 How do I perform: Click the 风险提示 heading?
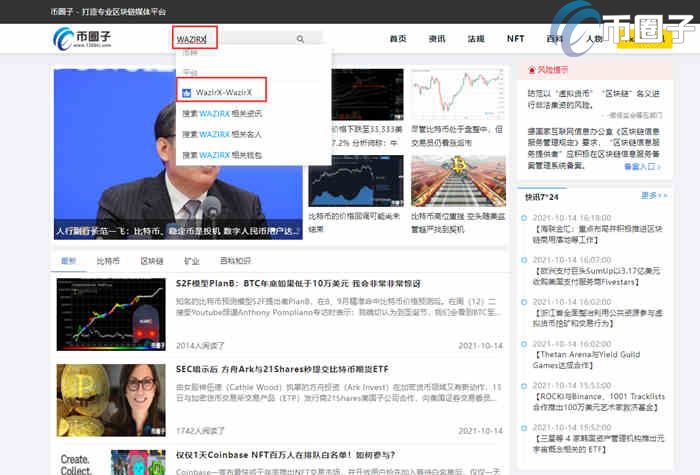553,70
